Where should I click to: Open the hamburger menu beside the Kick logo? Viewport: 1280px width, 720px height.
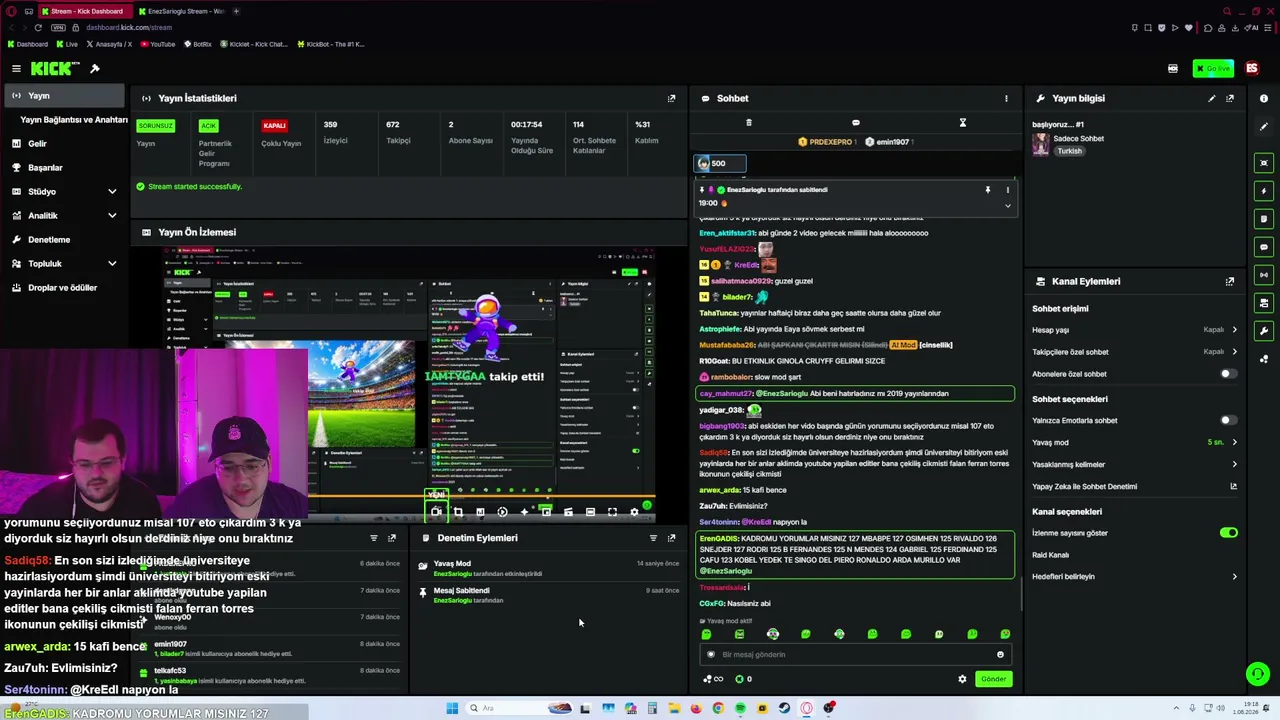click(16, 68)
